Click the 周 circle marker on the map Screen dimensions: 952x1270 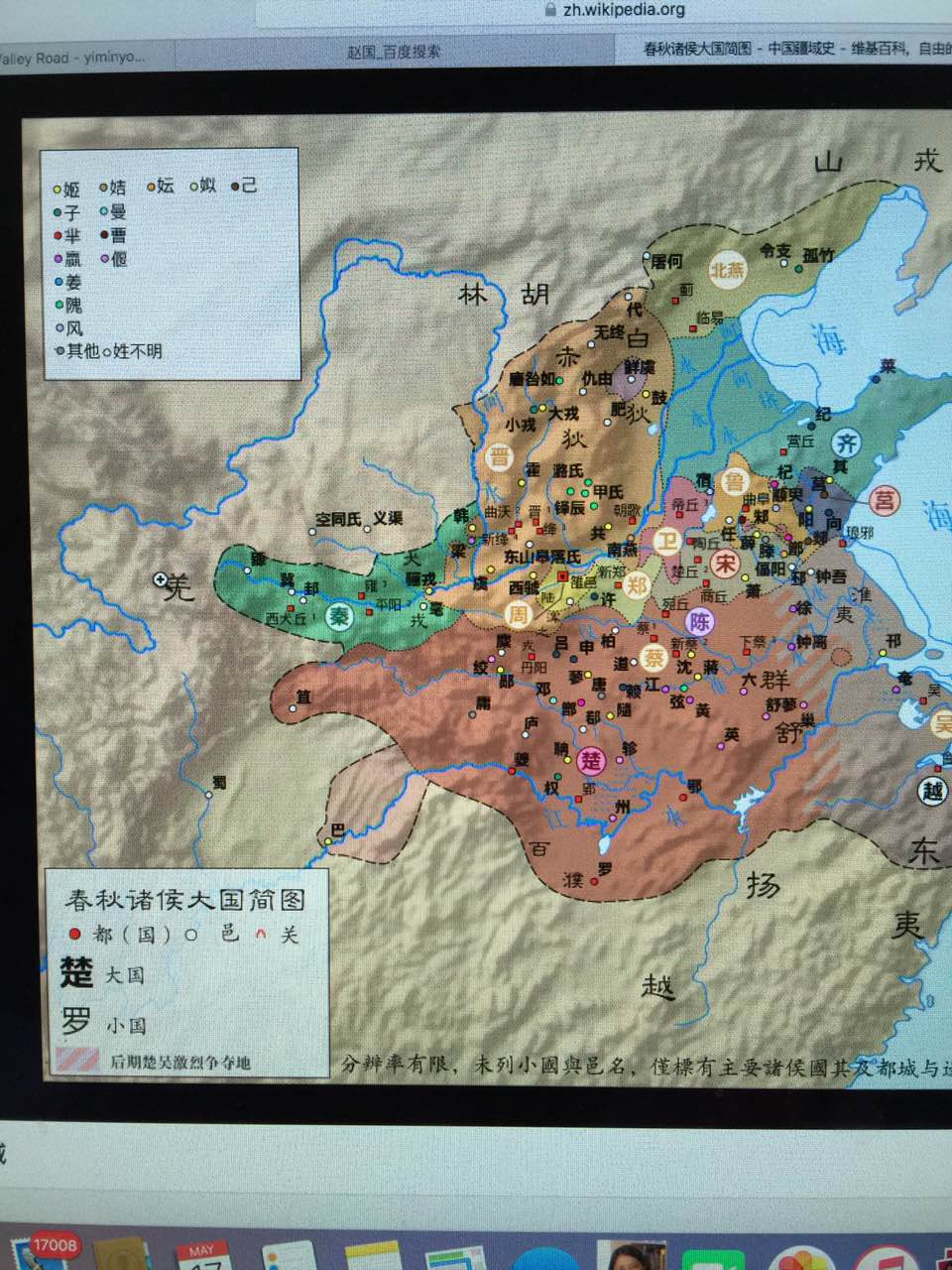[519, 614]
